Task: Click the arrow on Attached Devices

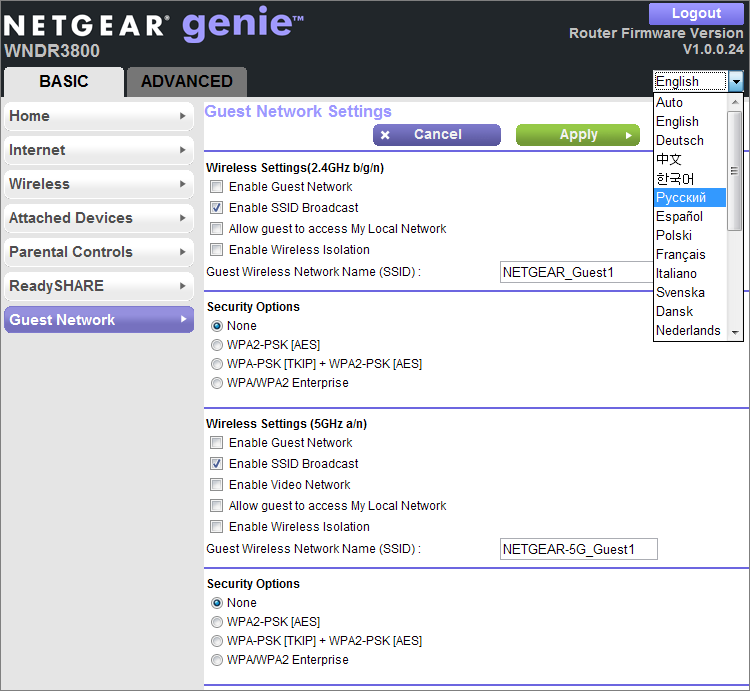Action: point(182,218)
